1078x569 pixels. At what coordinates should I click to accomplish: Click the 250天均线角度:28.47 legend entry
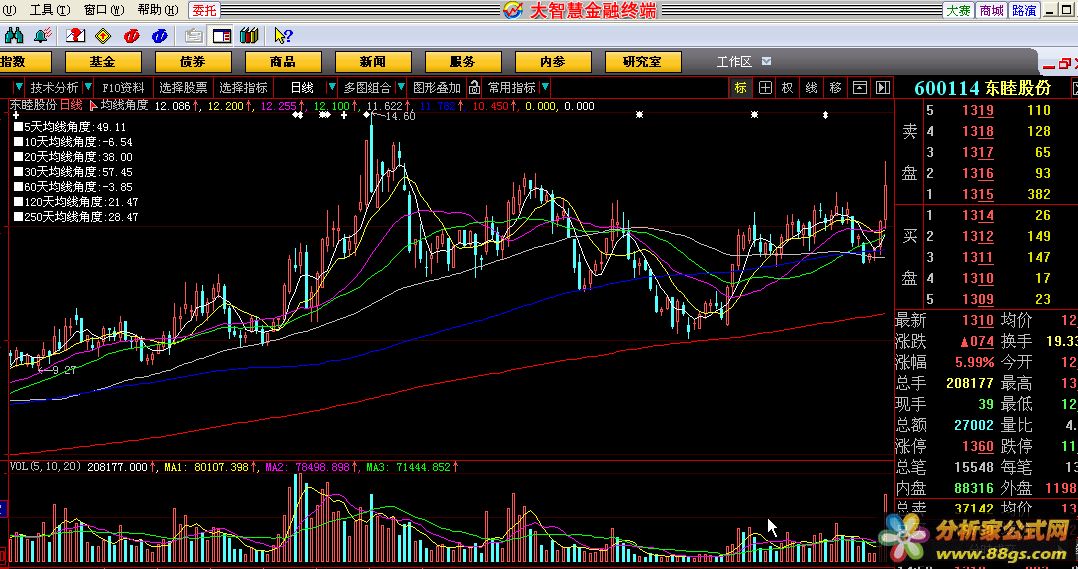point(76,217)
